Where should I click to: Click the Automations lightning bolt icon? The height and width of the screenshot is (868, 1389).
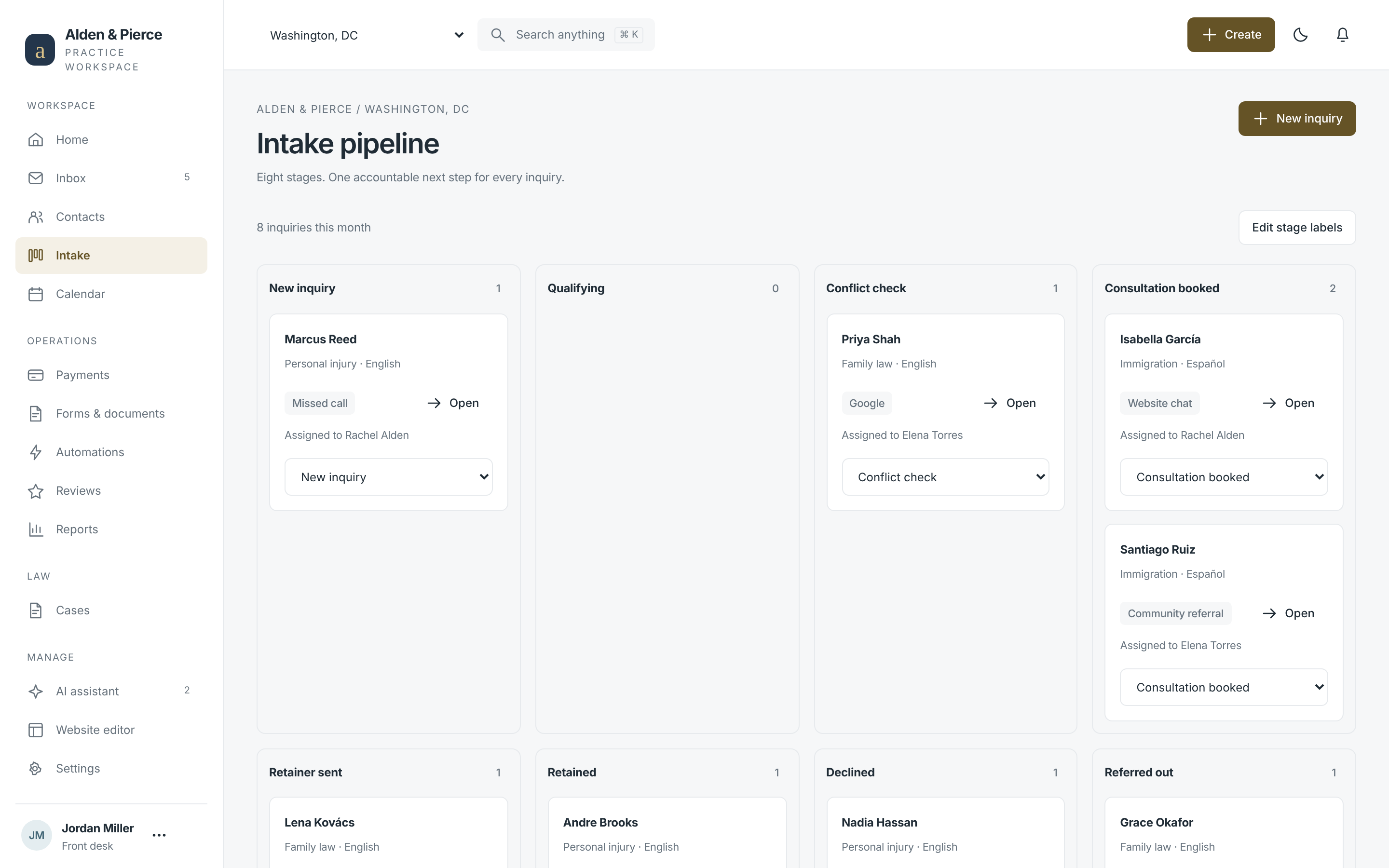click(36, 452)
